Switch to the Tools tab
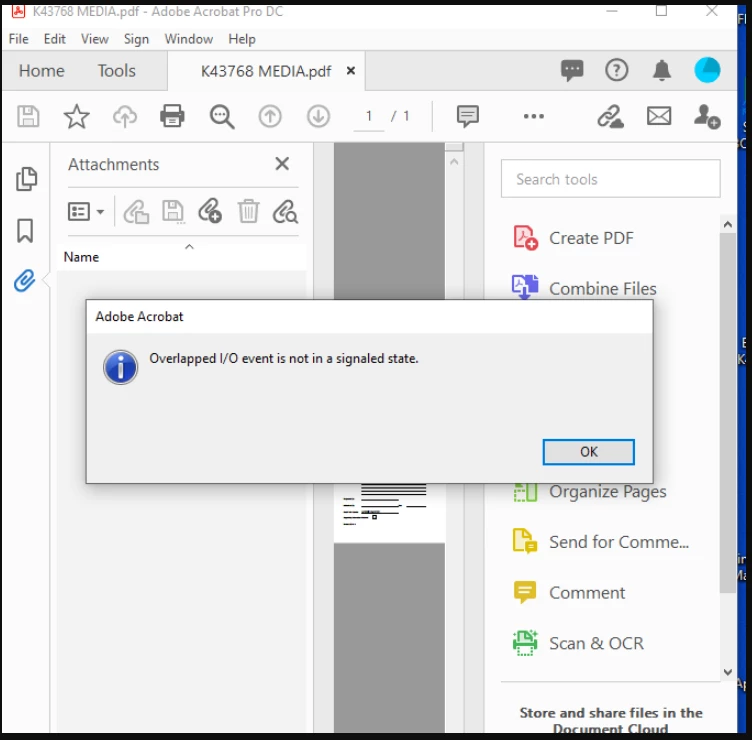 click(117, 71)
